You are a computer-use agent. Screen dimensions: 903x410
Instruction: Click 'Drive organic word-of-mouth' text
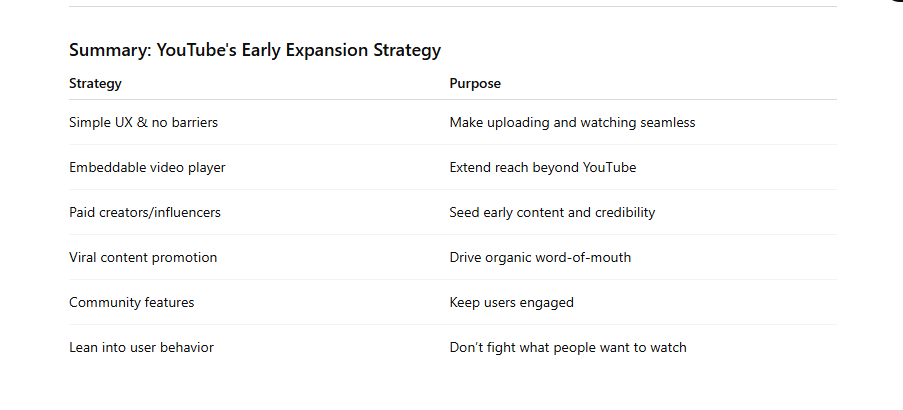pyautogui.click(x=540, y=258)
